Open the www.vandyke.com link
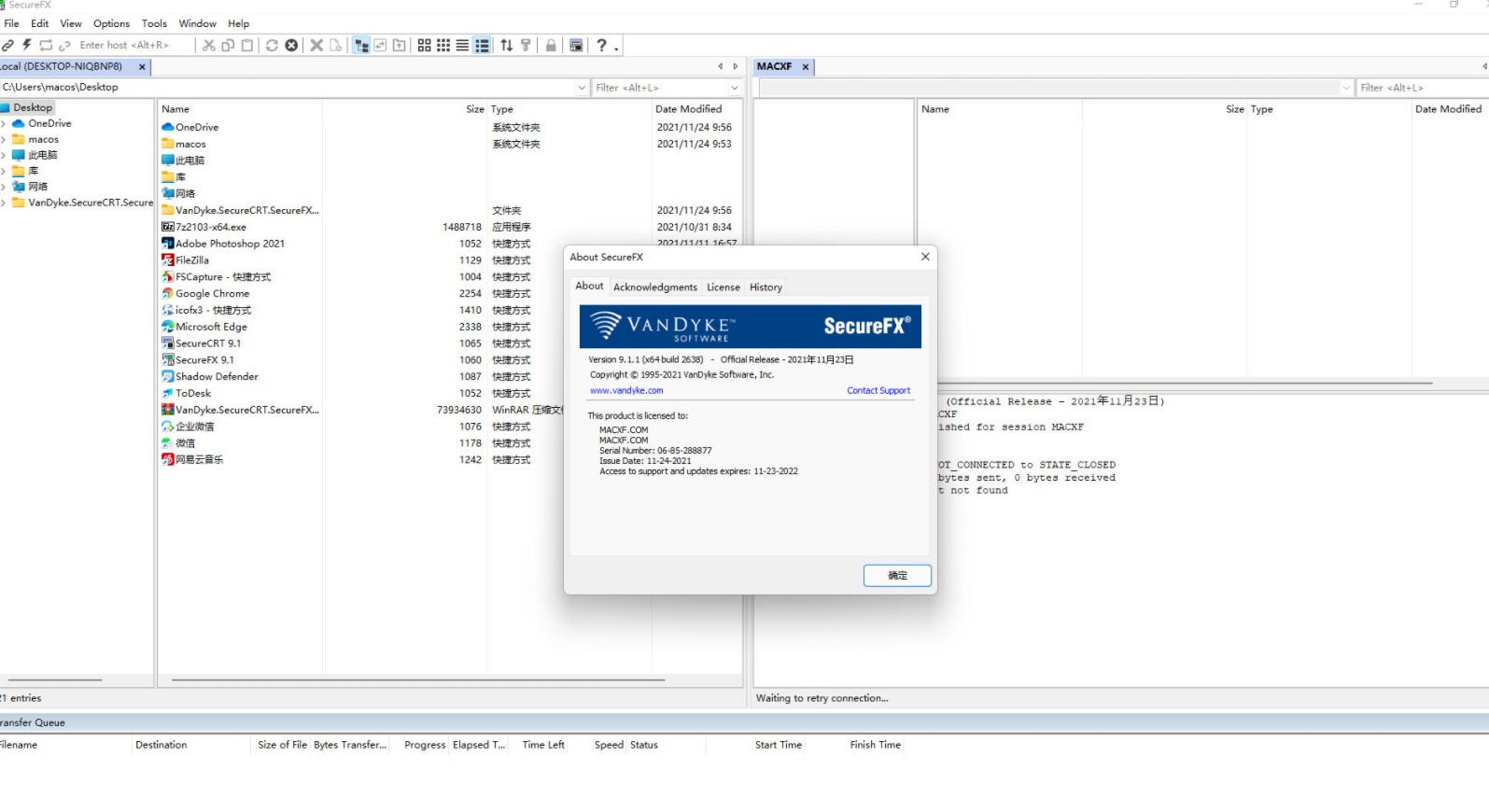Image resolution: width=1489 pixels, height=812 pixels. click(x=626, y=391)
